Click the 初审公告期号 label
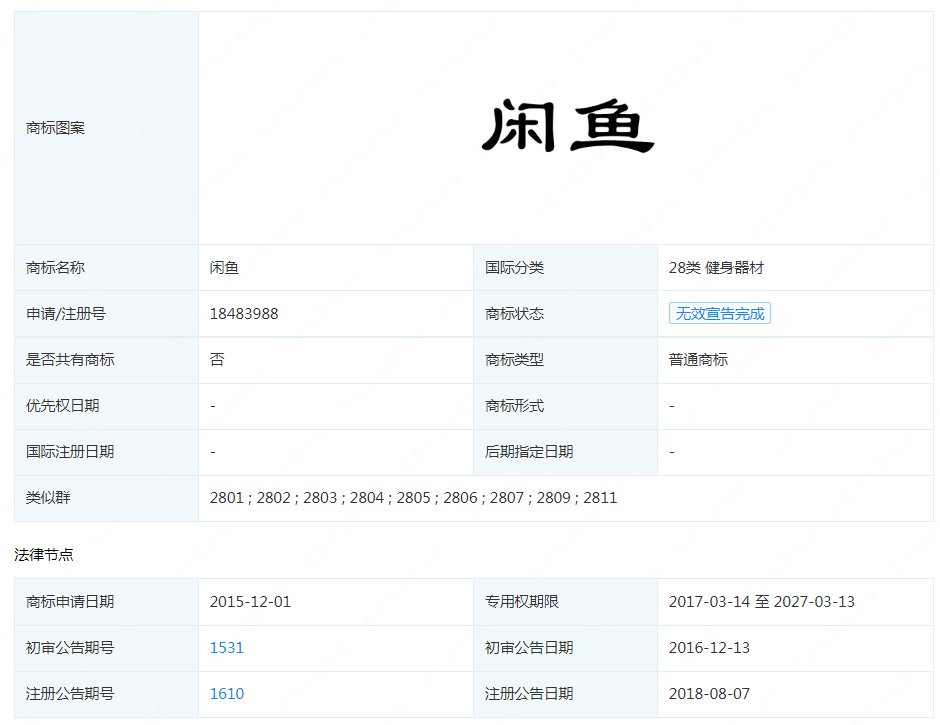 tap(70, 648)
